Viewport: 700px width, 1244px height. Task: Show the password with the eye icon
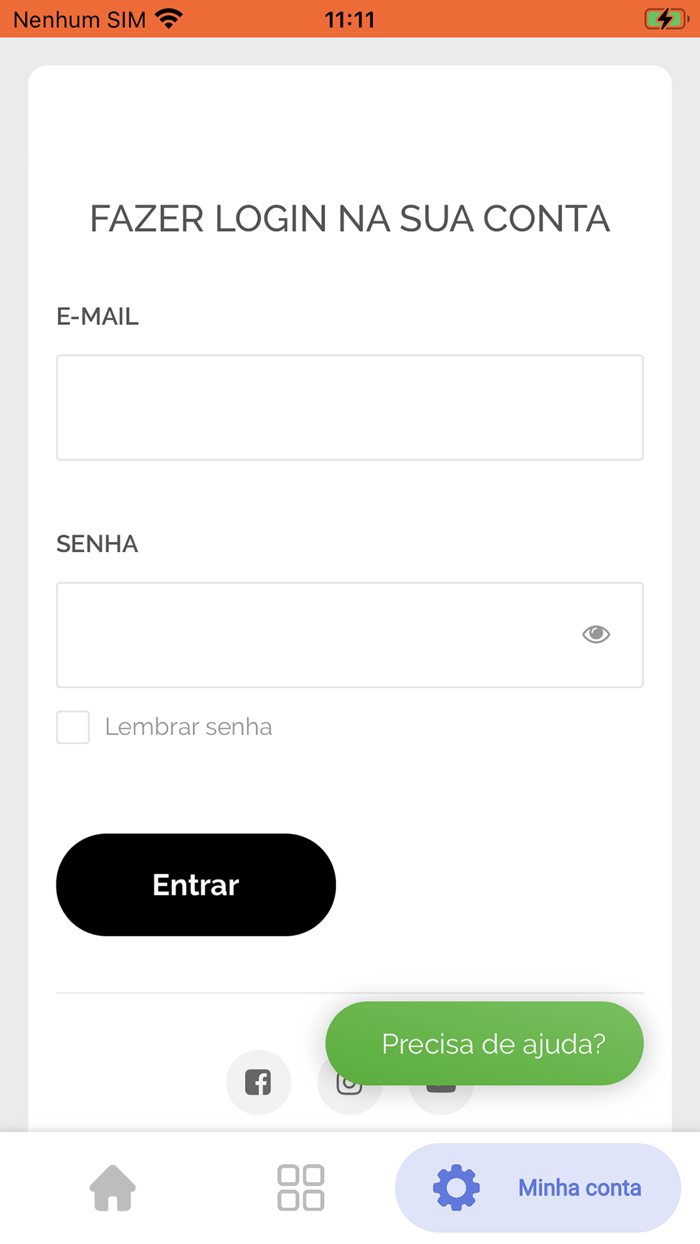coord(596,633)
